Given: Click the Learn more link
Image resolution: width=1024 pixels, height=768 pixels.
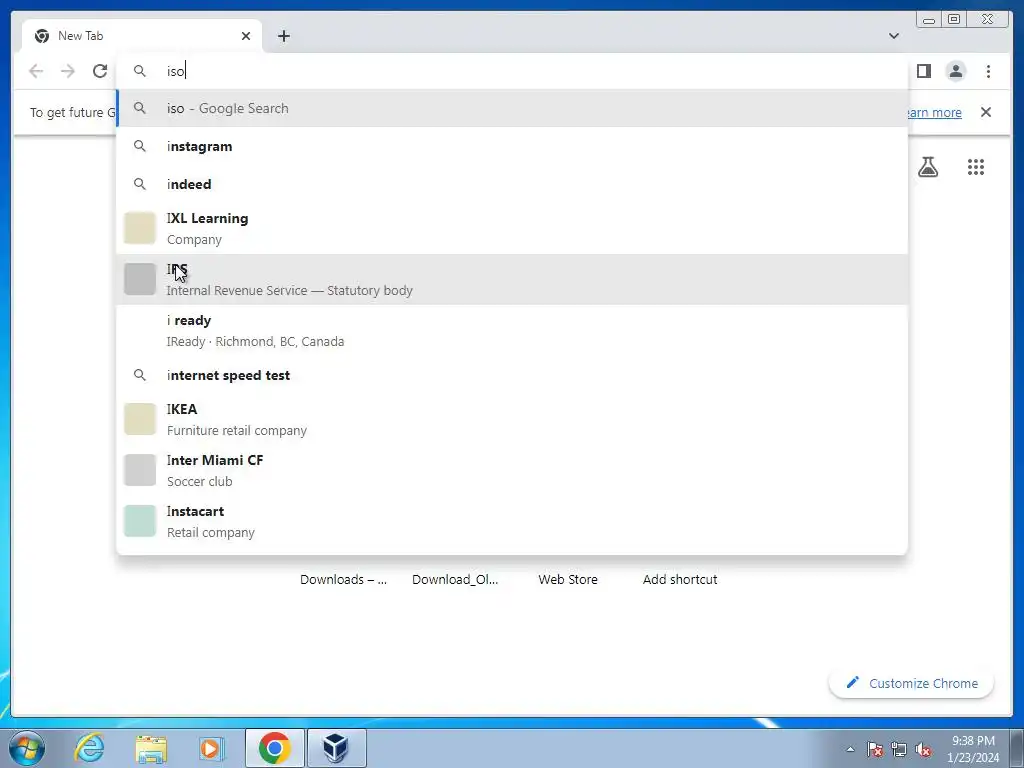Looking at the screenshot, I should click(x=935, y=112).
